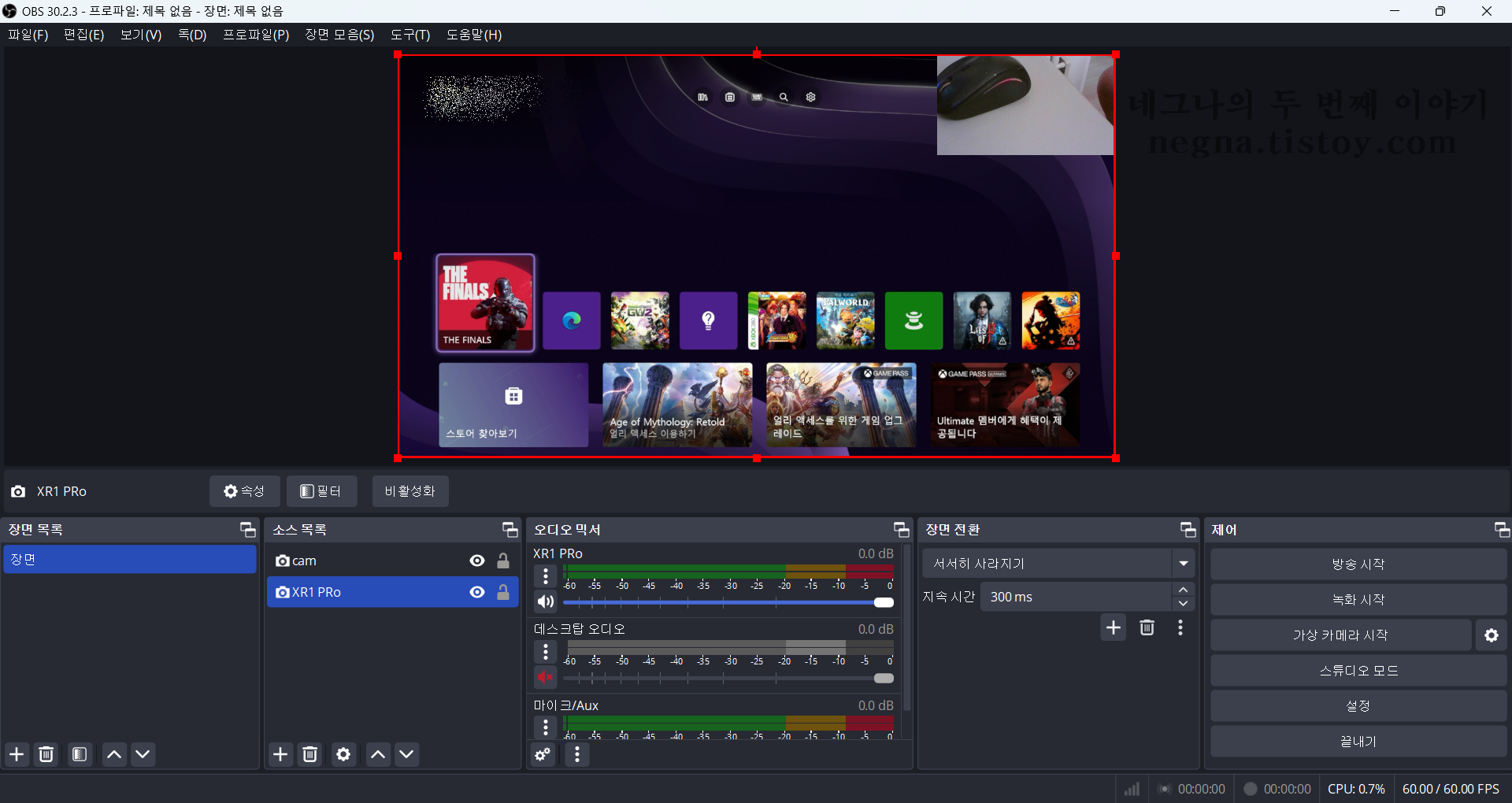Click 비활성화 deactivate button
Viewport: 1512px width, 803px height.
point(409,491)
